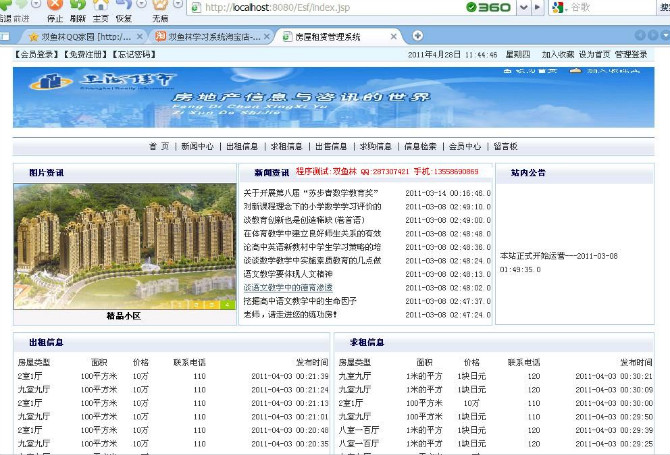Click the 精品小区 building slideshow image
The width and height of the screenshot is (670, 455).
(x=124, y=246)
